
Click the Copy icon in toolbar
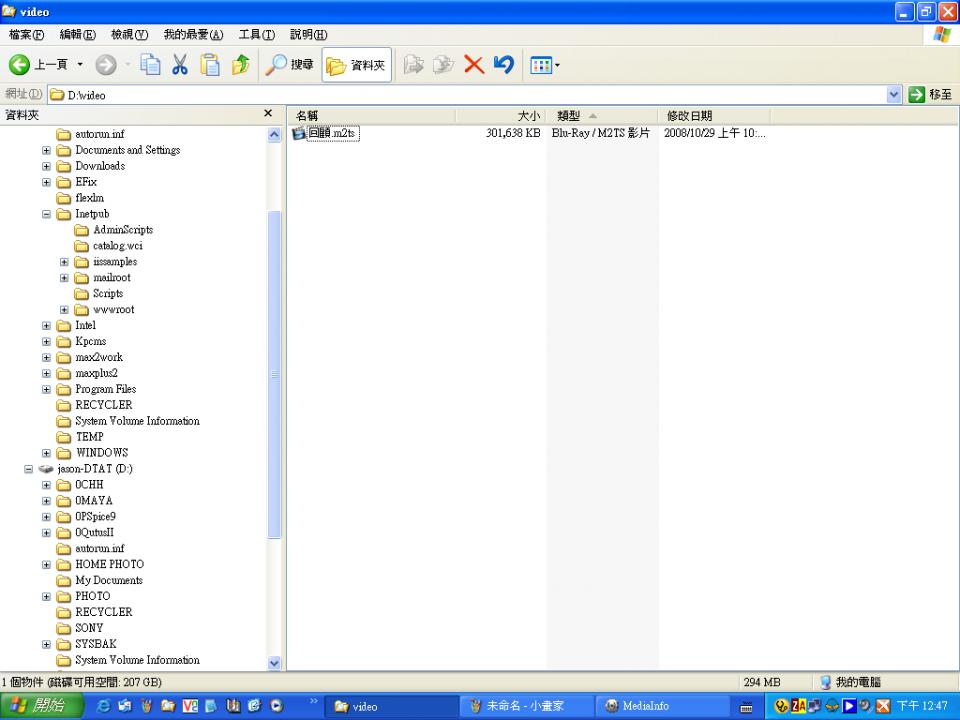pyautogui.click(x=150, y=64)
